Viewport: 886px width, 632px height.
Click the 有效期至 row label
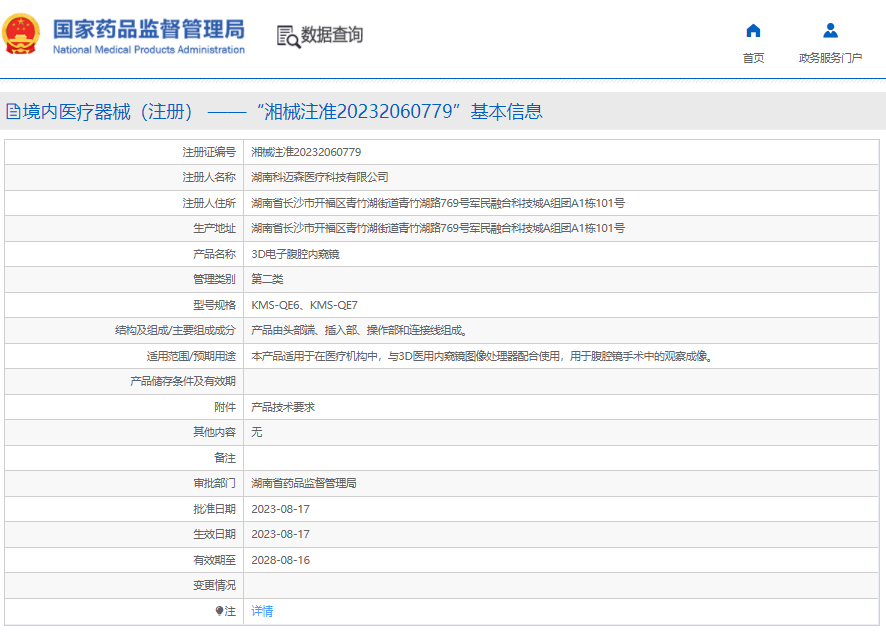click(214, 560)
